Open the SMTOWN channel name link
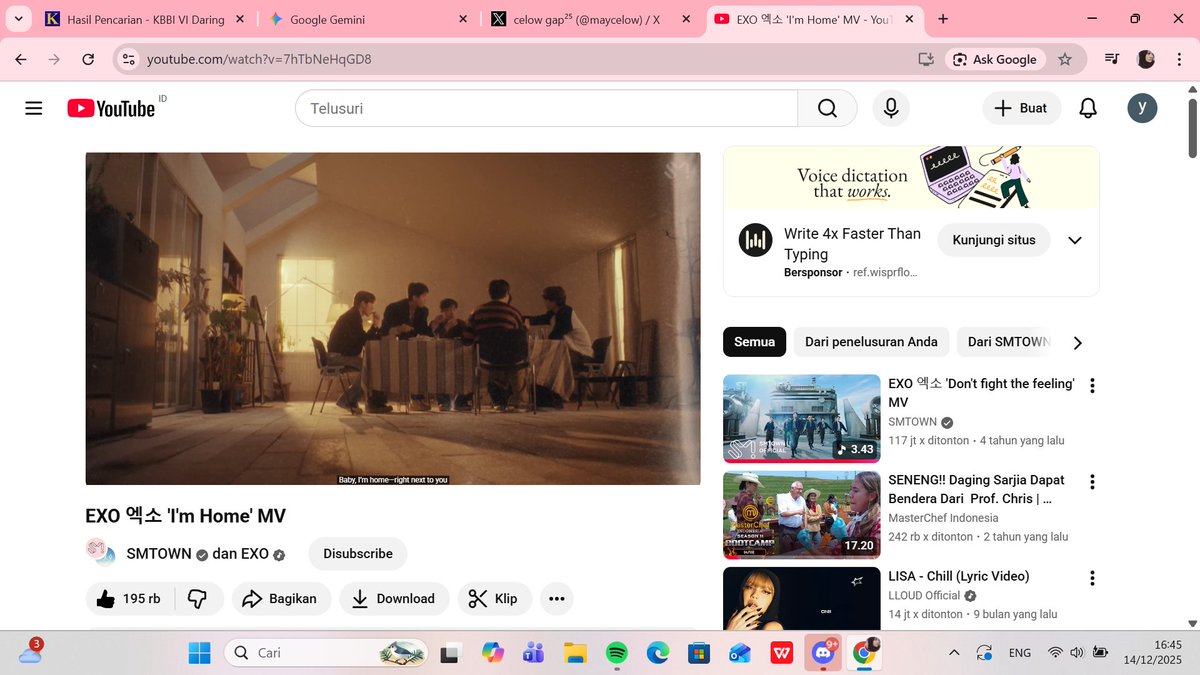Image resolution: width=1200 pixels, height=675 pixels. [158, 553]
